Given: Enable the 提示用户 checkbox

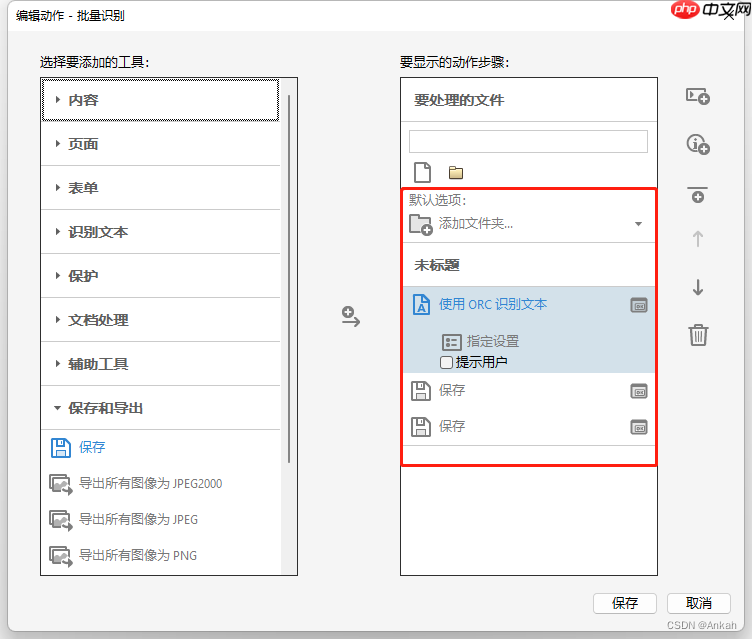Looking at the screenshot, I should click(446, 363).
